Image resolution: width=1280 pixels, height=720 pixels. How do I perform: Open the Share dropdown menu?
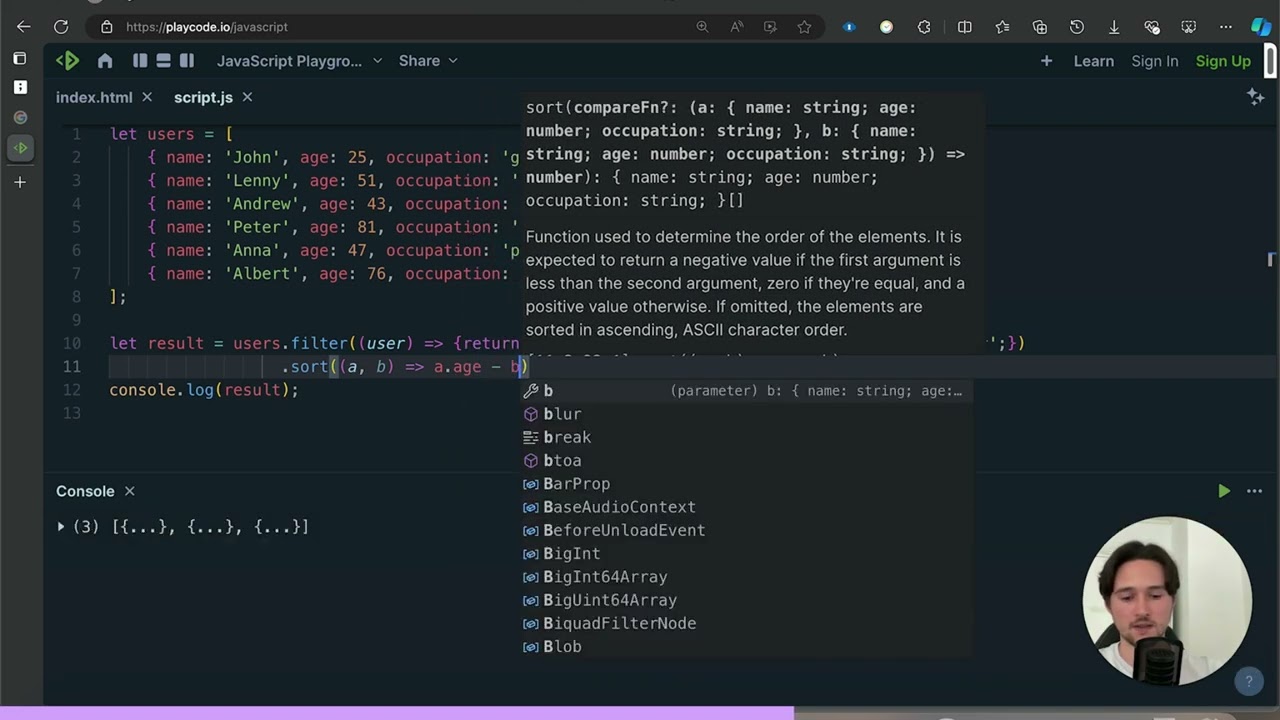pos(428,61)
